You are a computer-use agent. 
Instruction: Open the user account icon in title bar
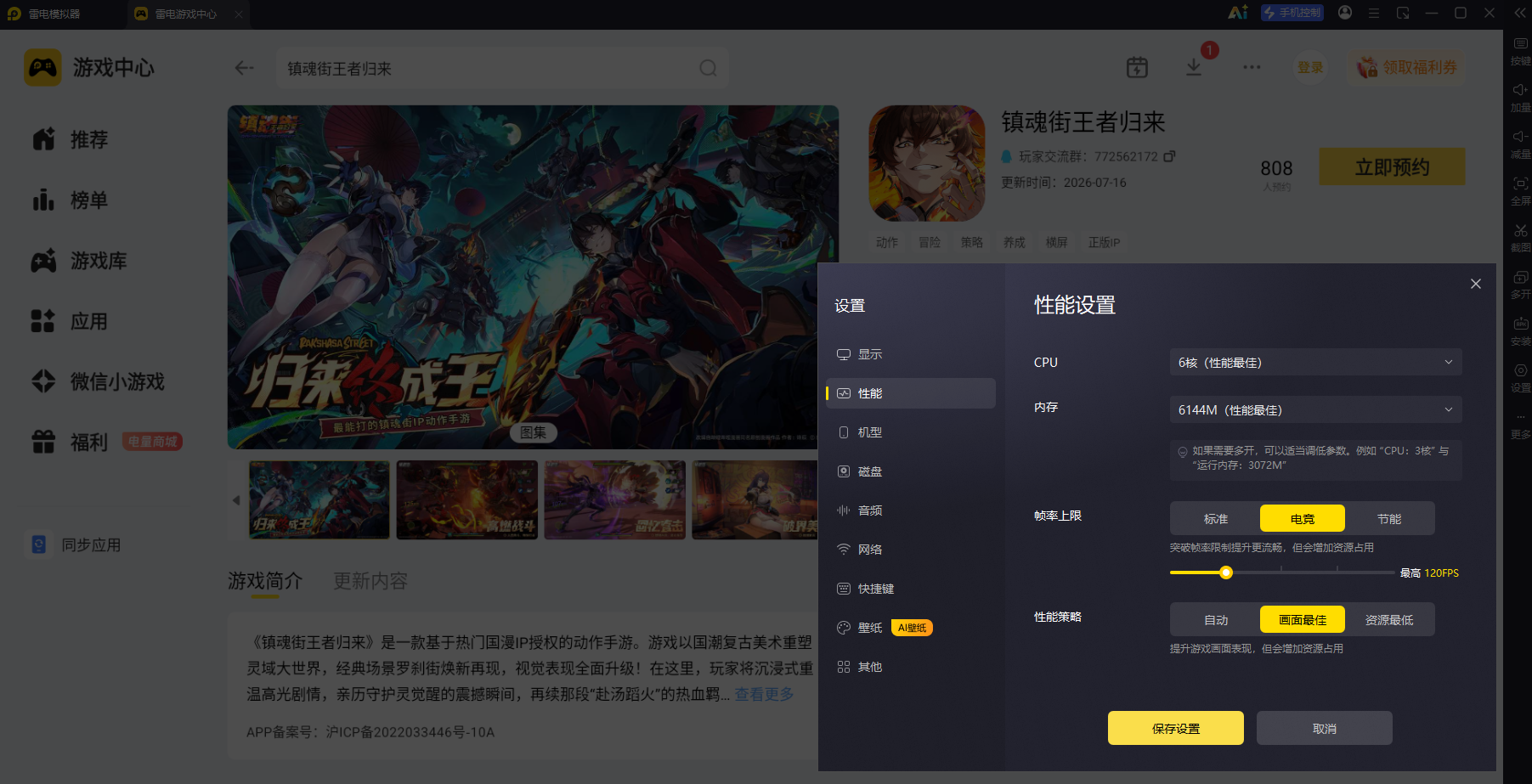1345,13
